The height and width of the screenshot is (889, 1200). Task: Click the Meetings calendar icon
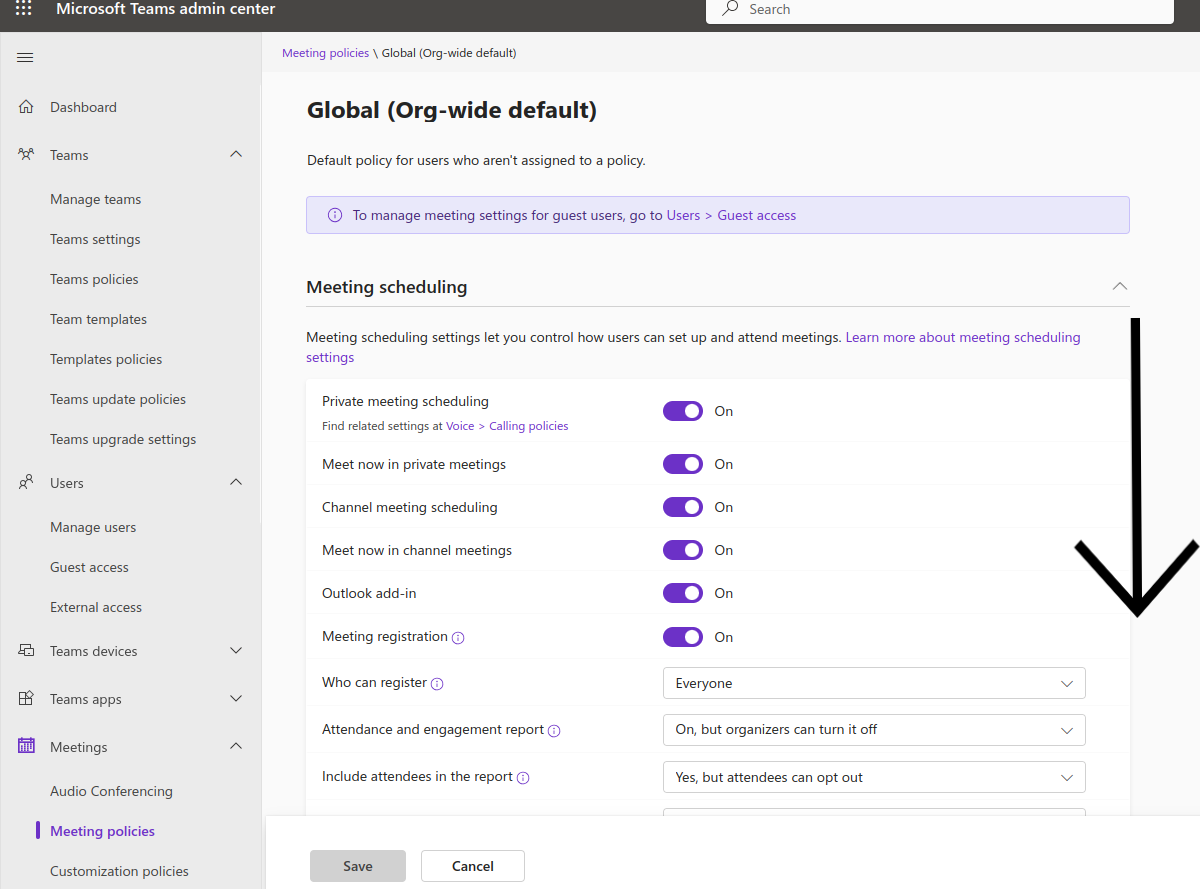[26, 746]
